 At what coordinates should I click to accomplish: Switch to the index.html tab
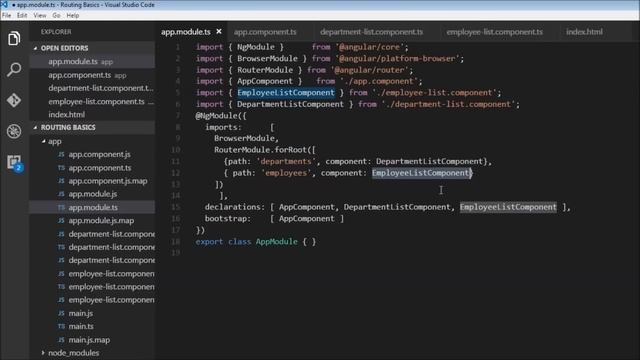[584, 32]
